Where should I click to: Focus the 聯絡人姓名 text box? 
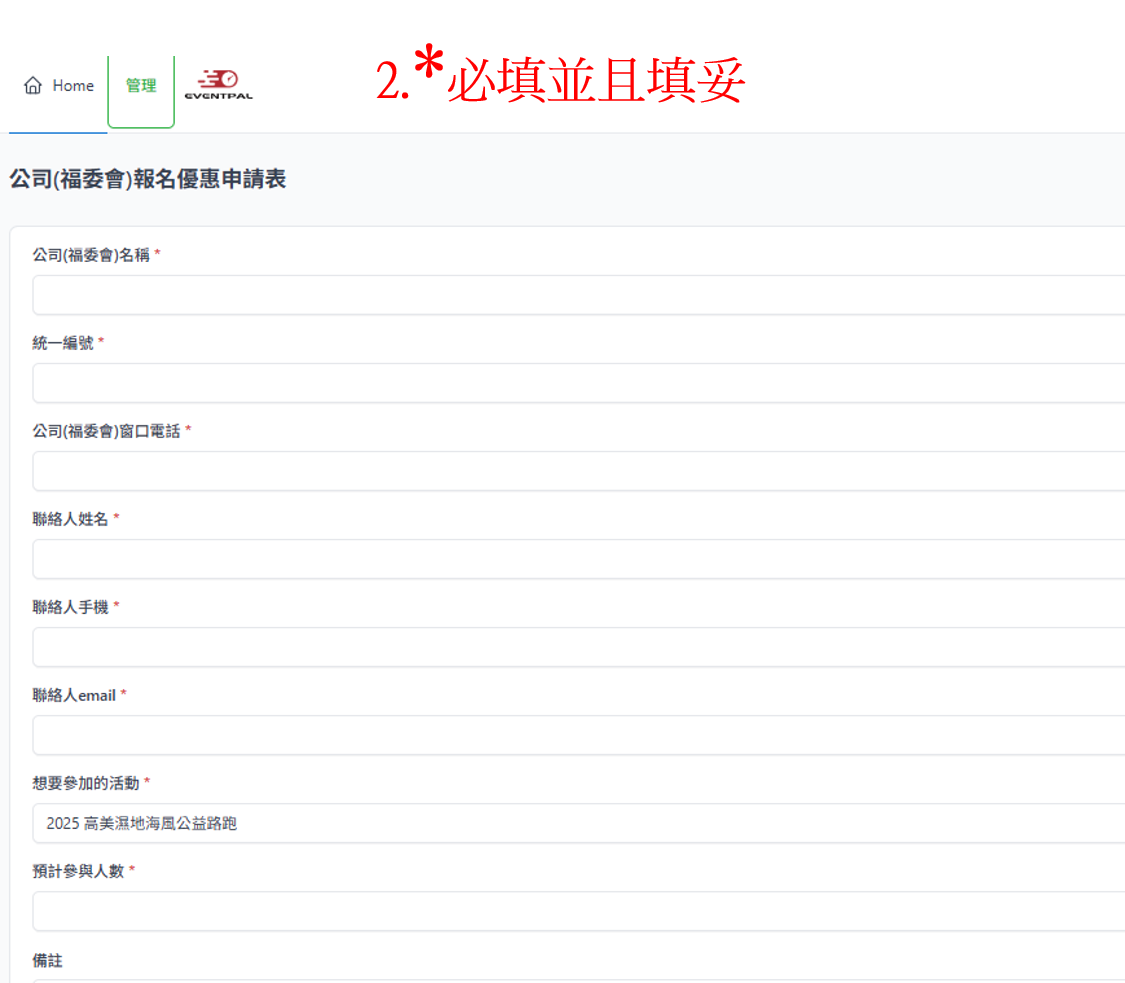point(578,559)
